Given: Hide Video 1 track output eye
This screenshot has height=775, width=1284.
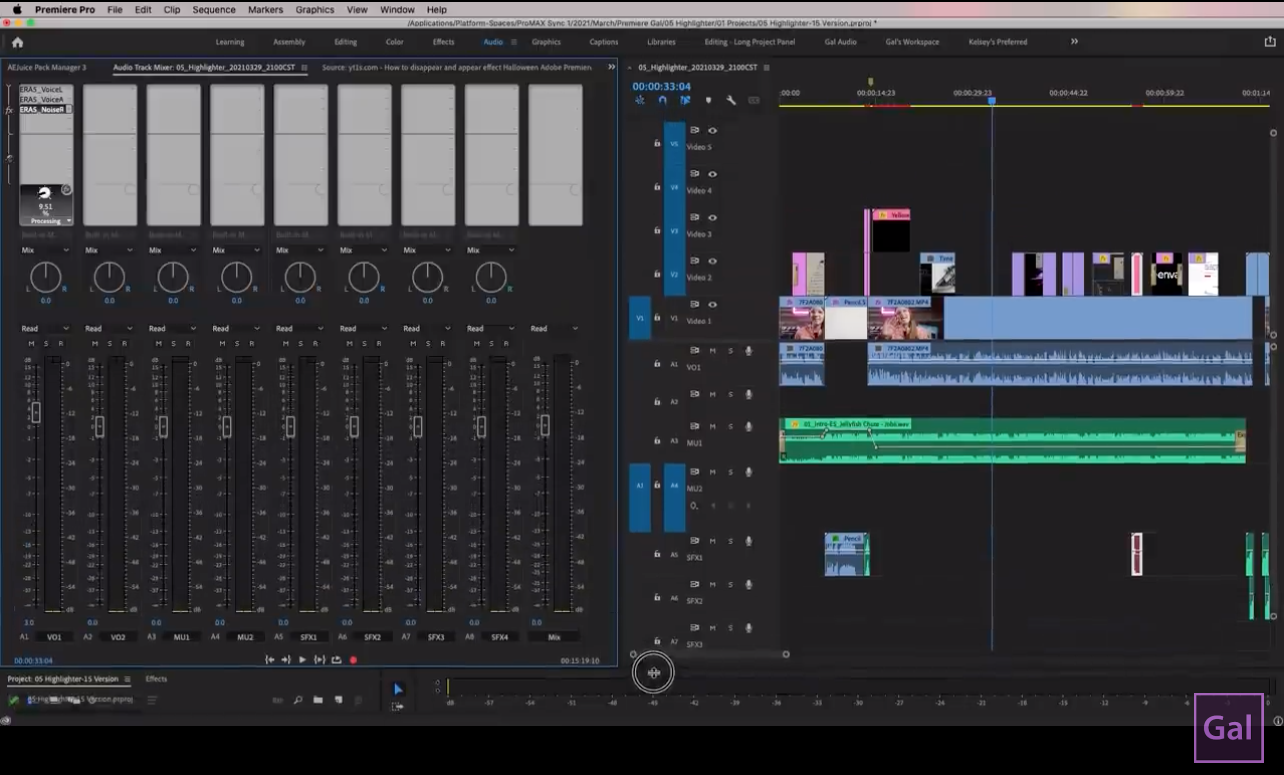Looking at the screenshot, I should pos(713,304).
